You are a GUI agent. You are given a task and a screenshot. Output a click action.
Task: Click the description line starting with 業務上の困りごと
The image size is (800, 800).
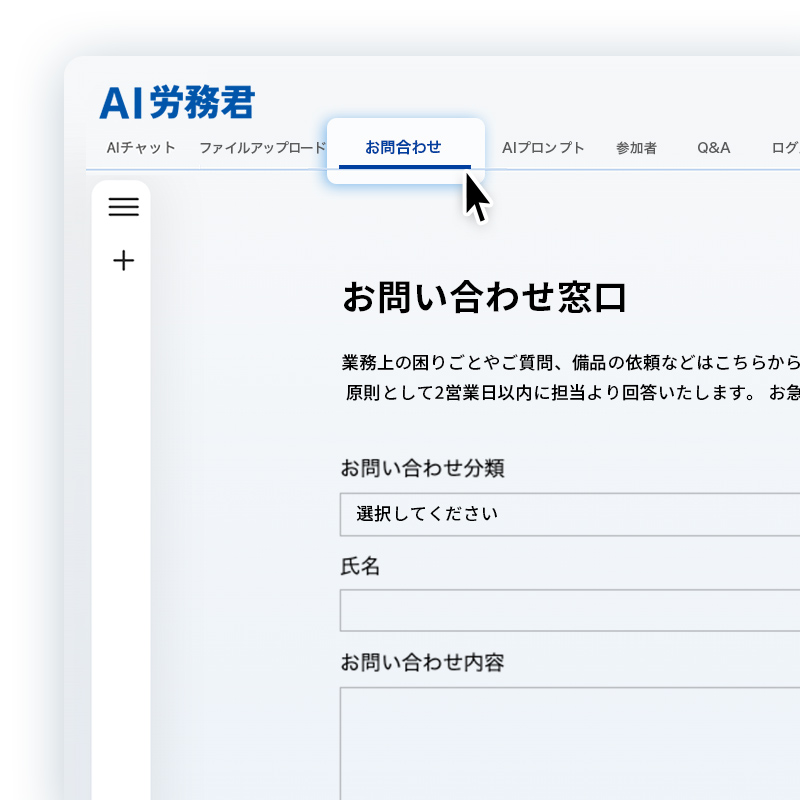570,362
